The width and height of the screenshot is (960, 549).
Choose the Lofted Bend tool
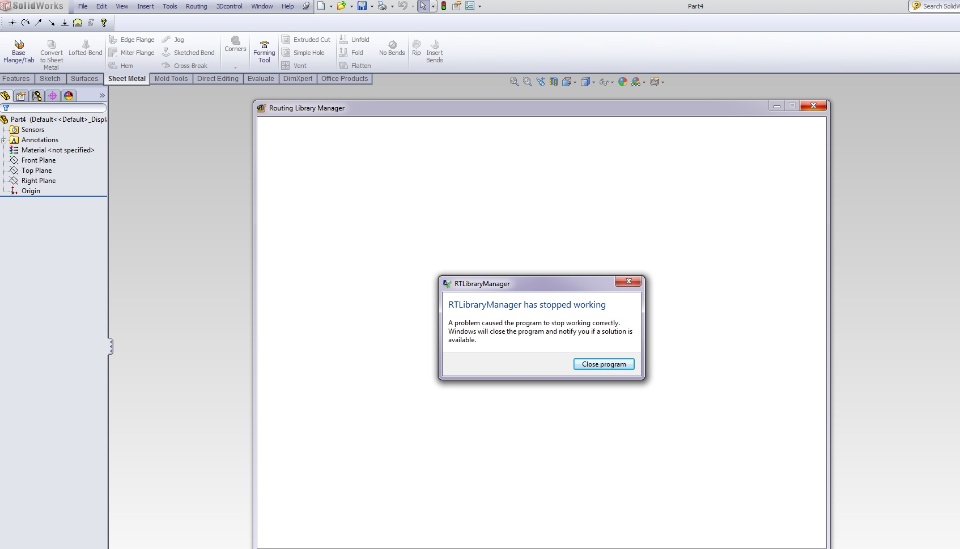point(85,48)
